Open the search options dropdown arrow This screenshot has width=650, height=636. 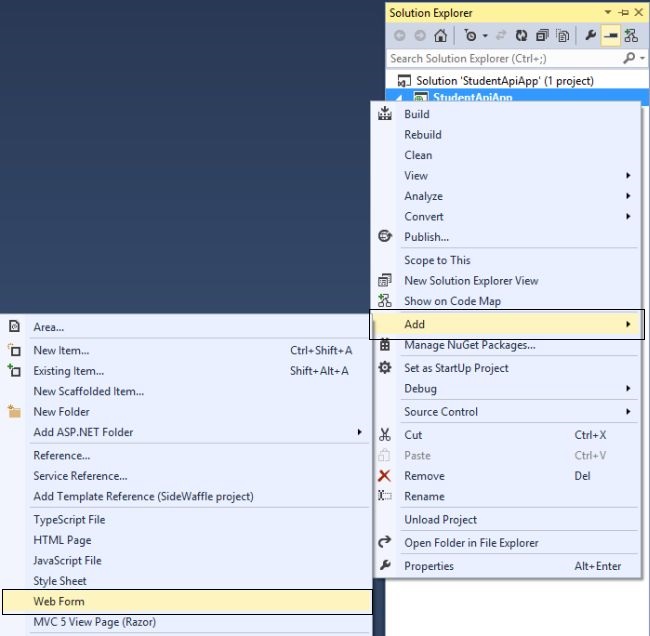pyautogui.click(x=642, y=58)
